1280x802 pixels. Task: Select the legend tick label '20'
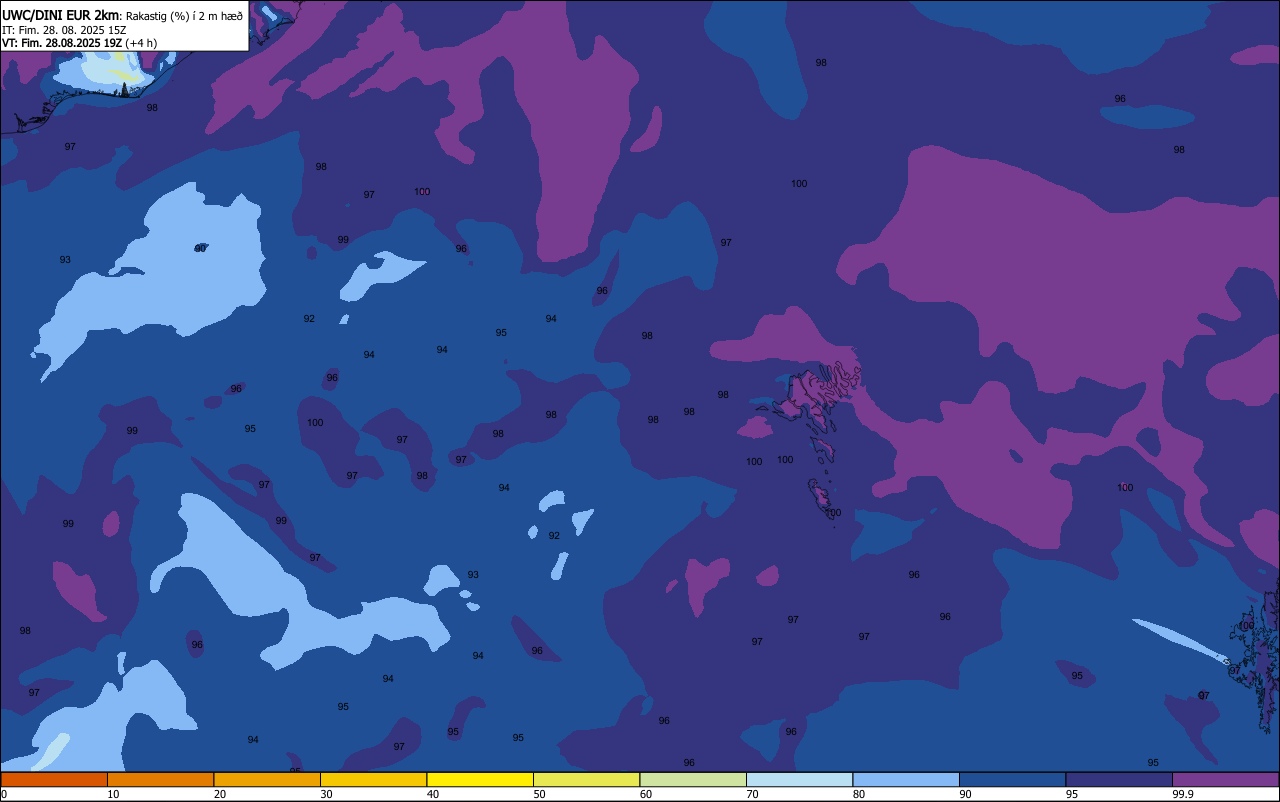[220, 794]
